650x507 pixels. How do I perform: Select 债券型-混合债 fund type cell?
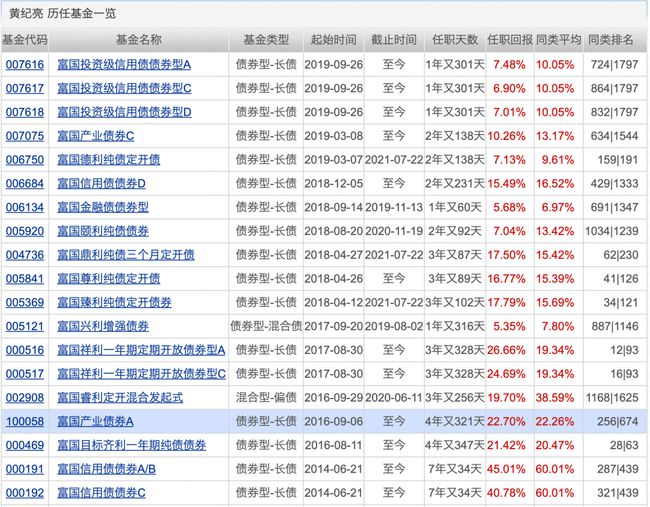pyautogui.click(x=266, y=326)
